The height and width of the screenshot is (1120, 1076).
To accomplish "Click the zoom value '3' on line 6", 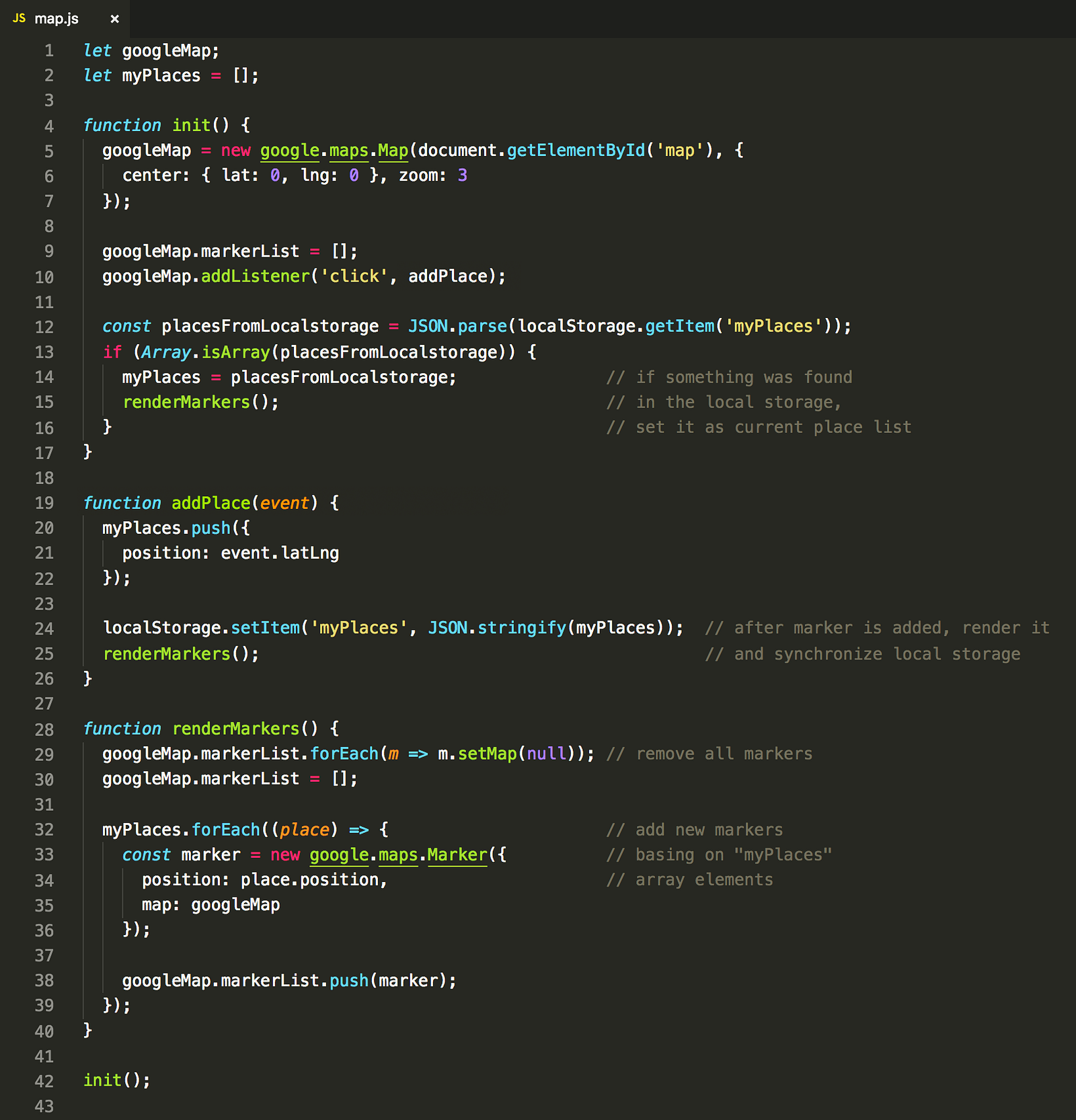I will (463, 175).
